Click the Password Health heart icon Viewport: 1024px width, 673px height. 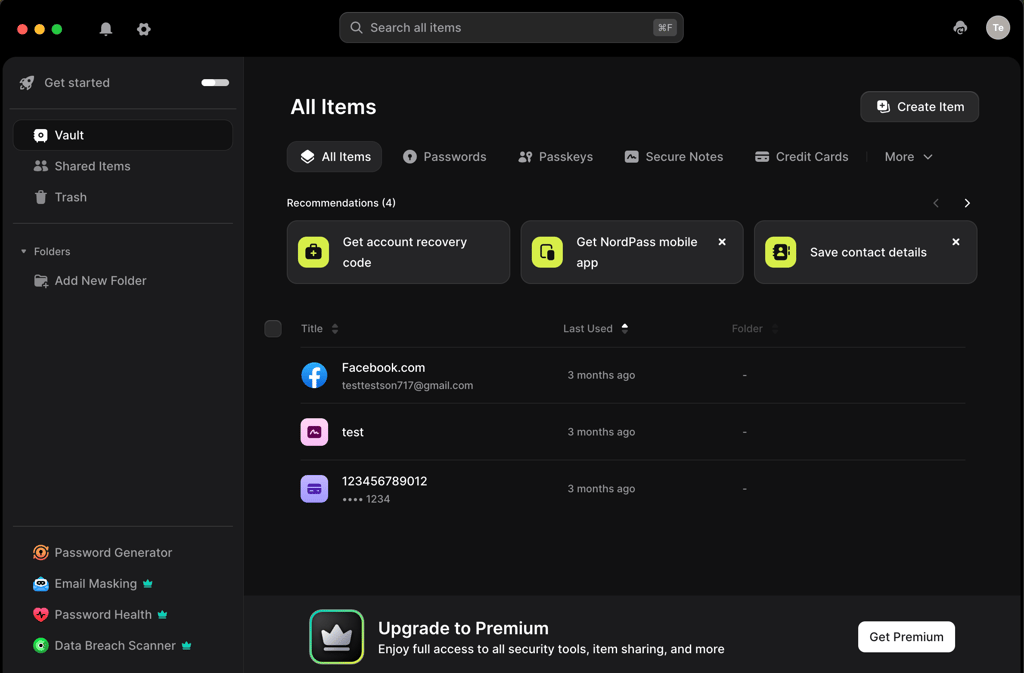tap(40, 614)
